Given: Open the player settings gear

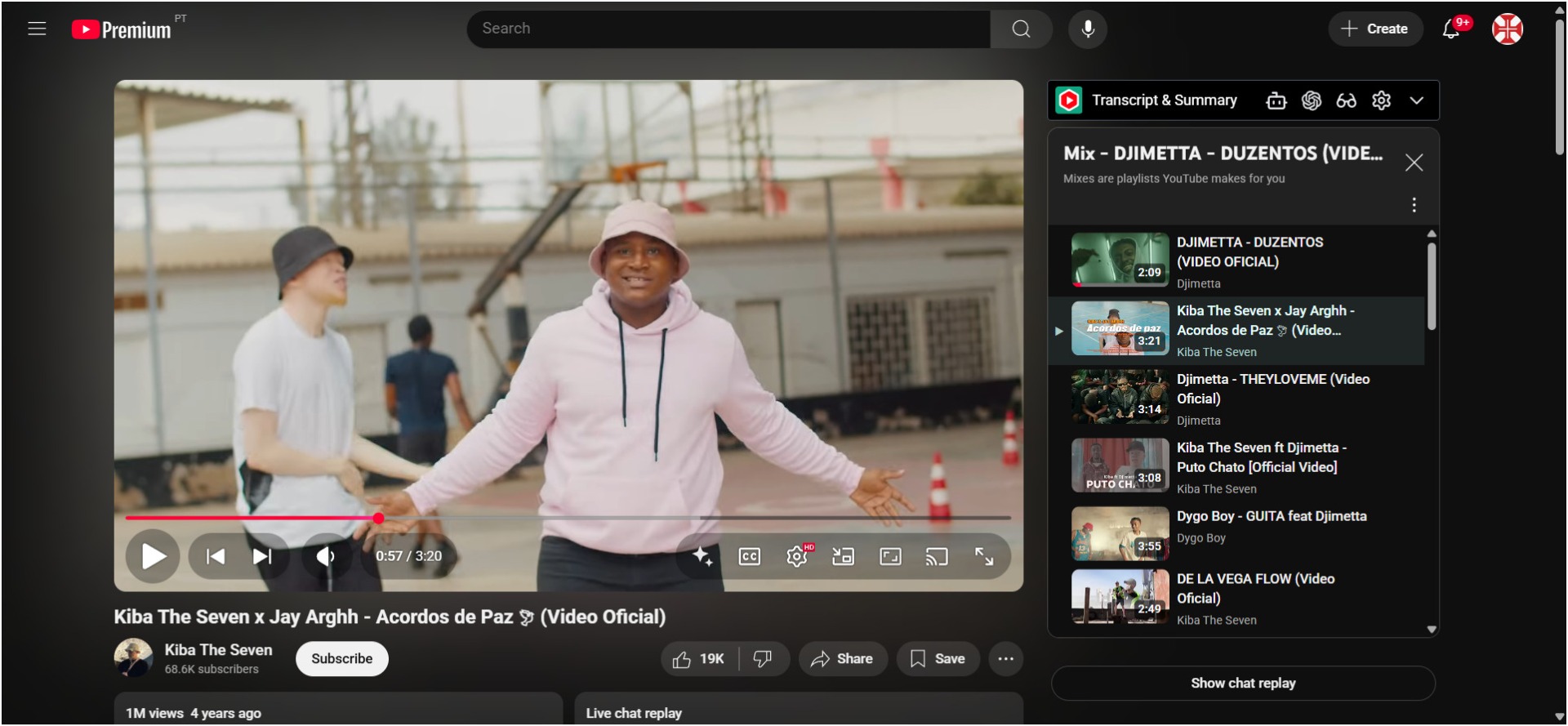Looking at the screenshot, I should [796, 557].
